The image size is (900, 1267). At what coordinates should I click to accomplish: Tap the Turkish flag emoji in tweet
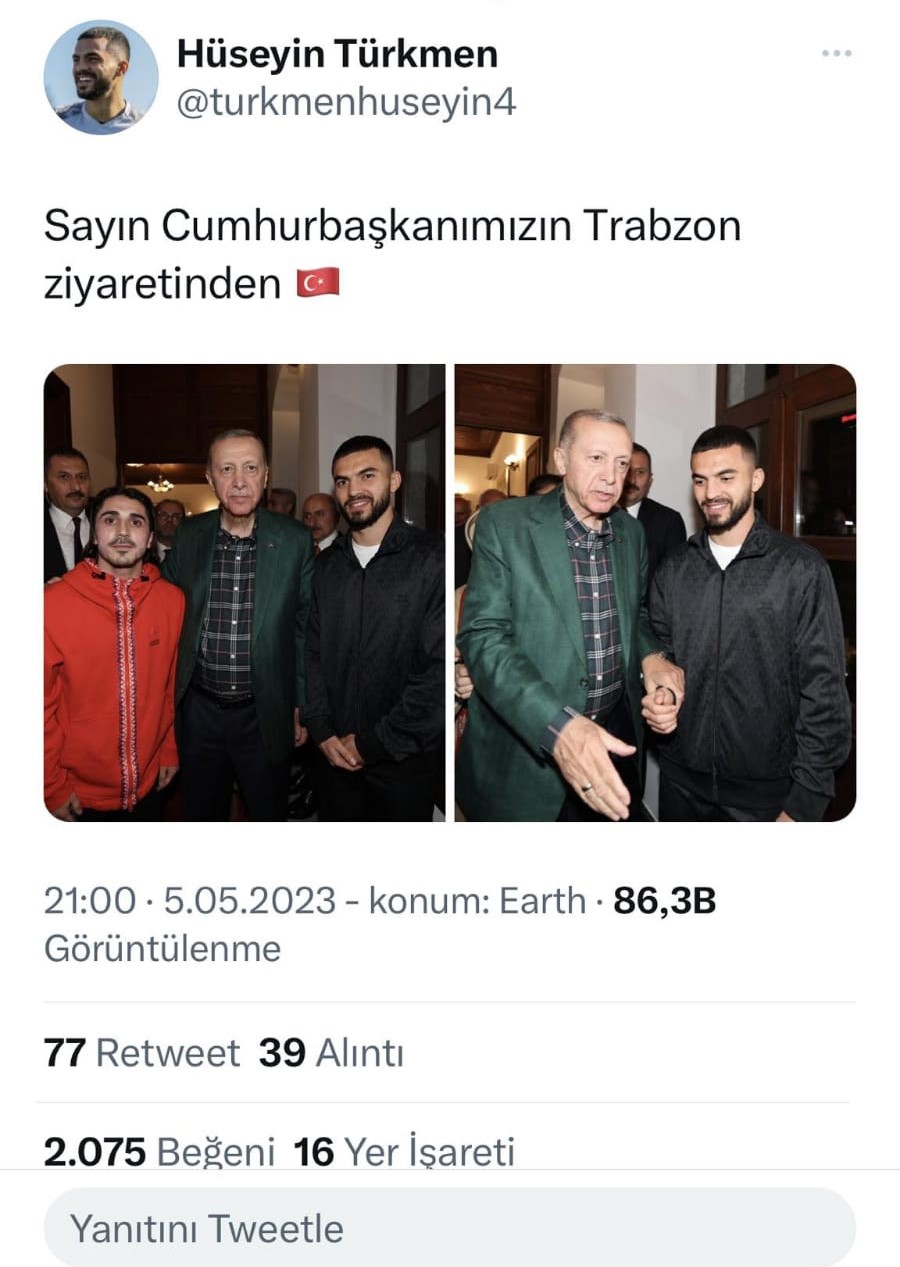point(318,284)
